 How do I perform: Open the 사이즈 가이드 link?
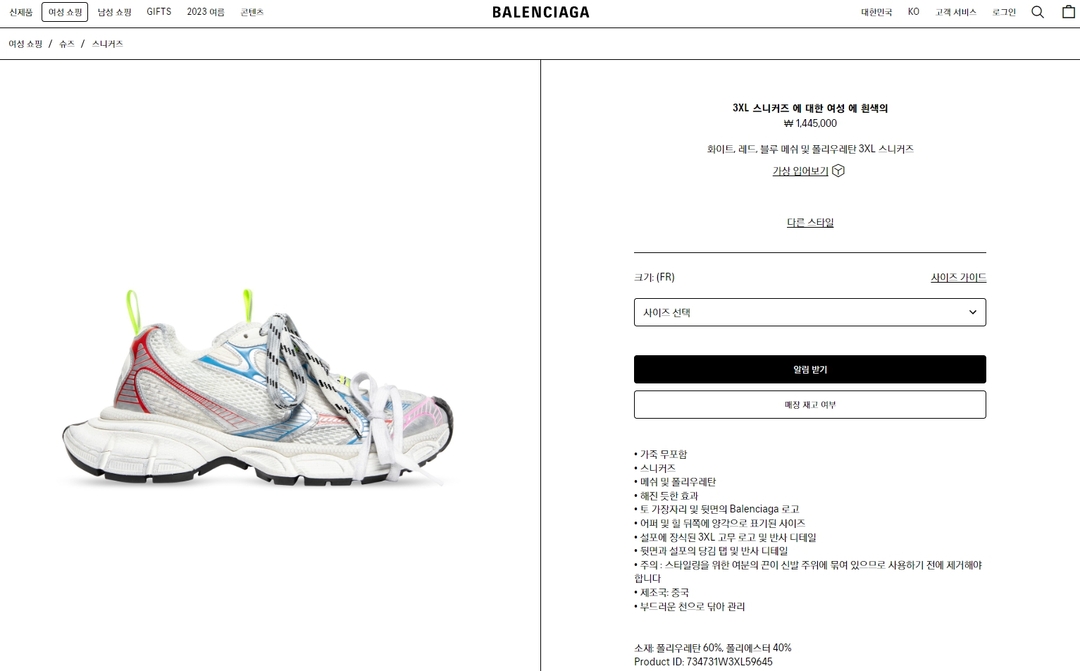[x=958, y=277]
